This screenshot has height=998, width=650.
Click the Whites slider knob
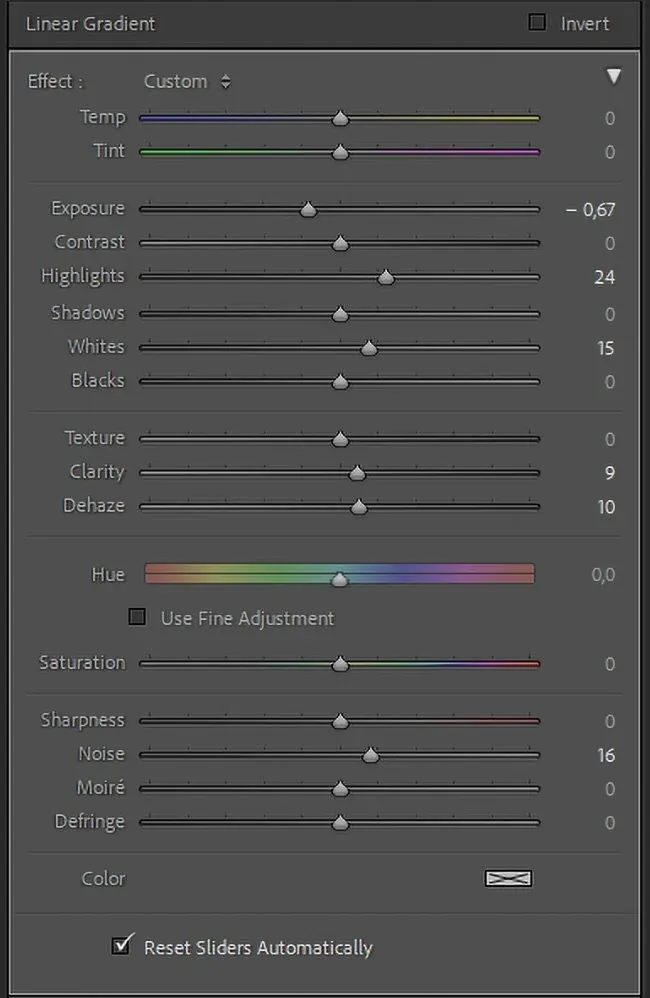369,348
